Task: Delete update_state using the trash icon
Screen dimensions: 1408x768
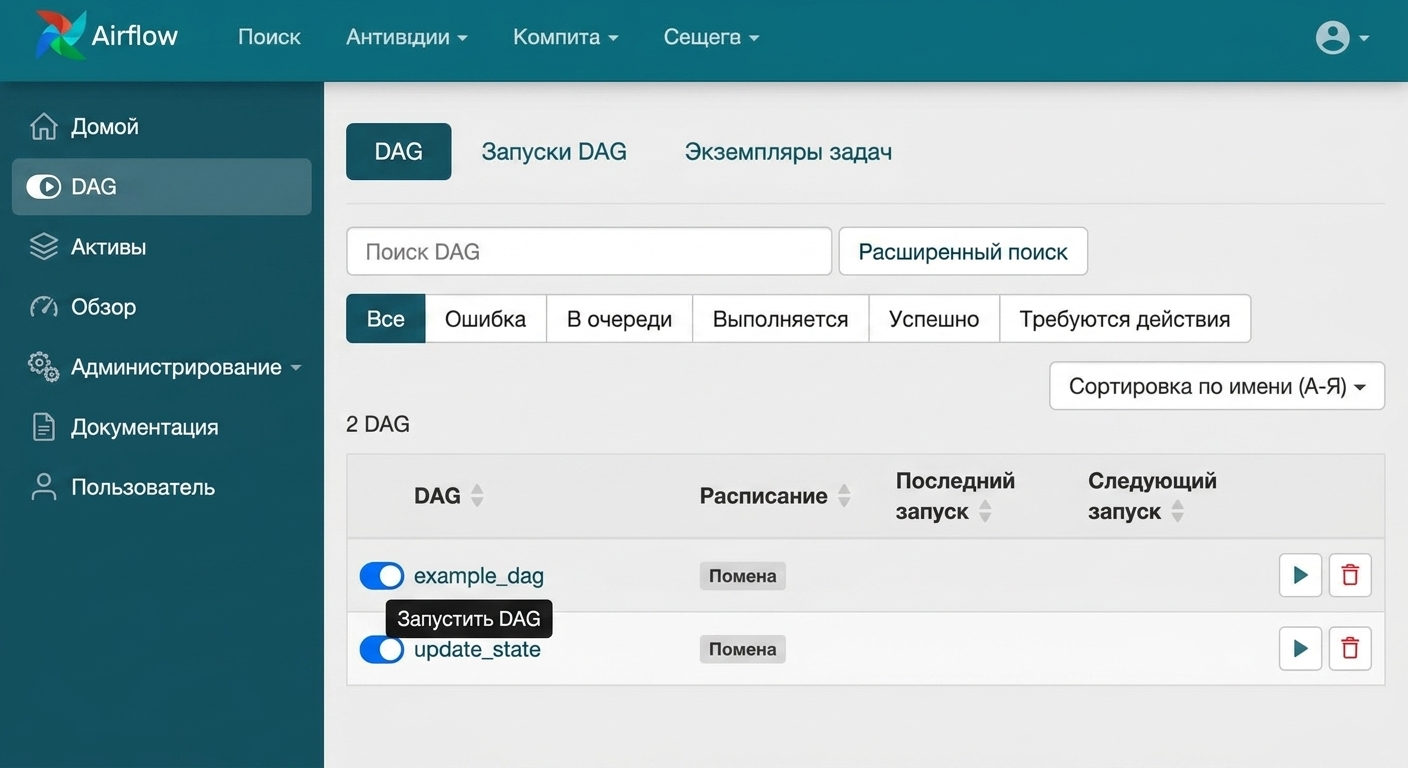Action: coord(1350,648)
